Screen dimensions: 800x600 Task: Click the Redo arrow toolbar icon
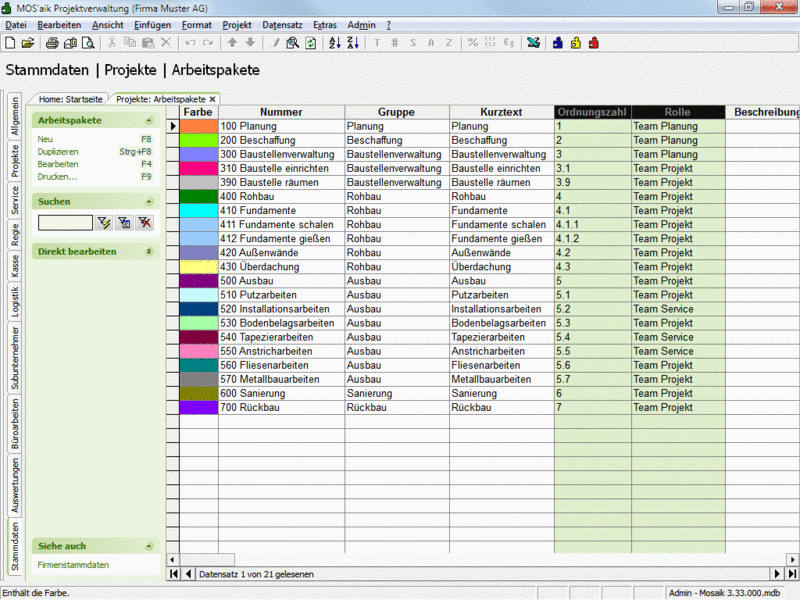(x=208, y=43)
